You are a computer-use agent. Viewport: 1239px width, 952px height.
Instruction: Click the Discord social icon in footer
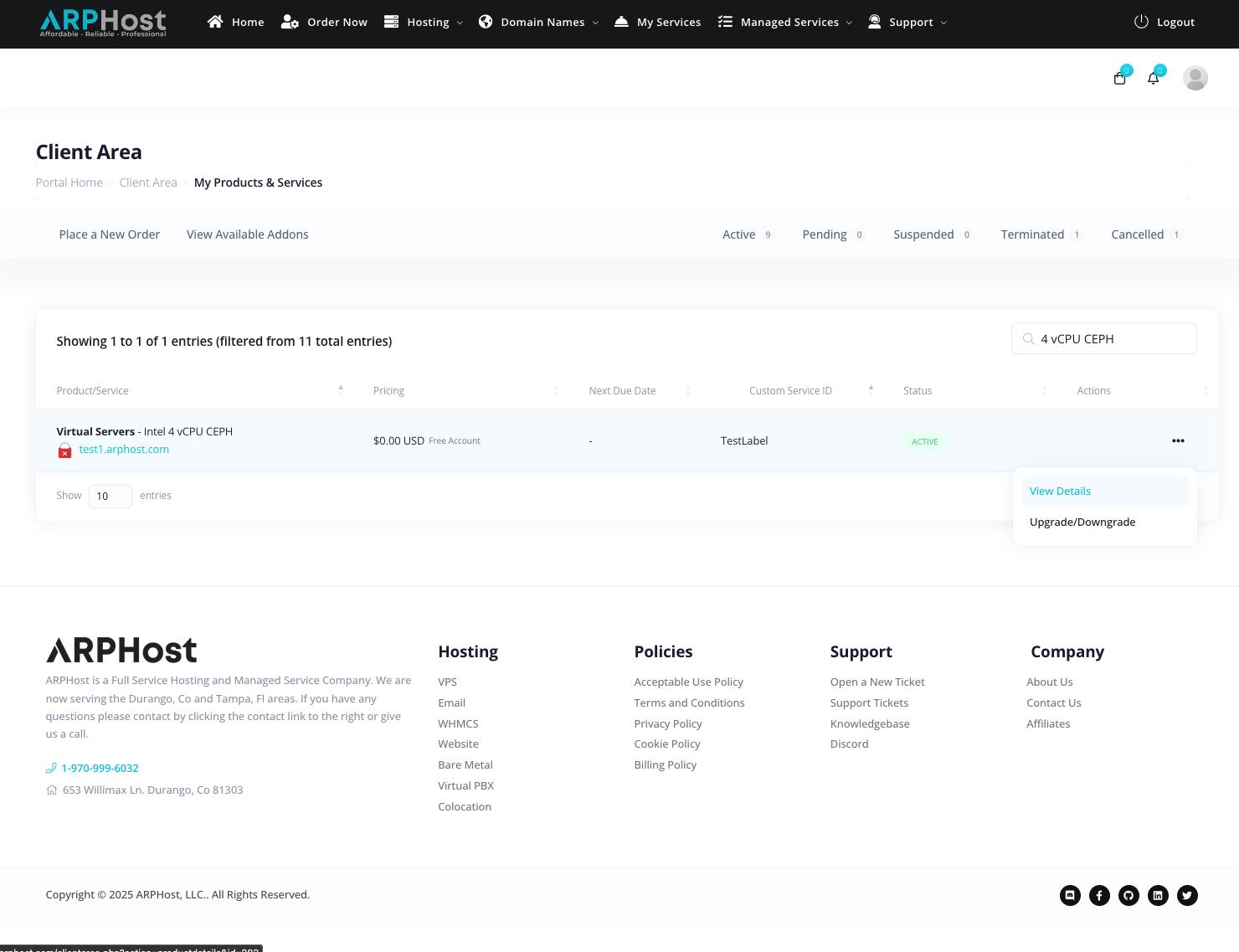(1070, 895)
